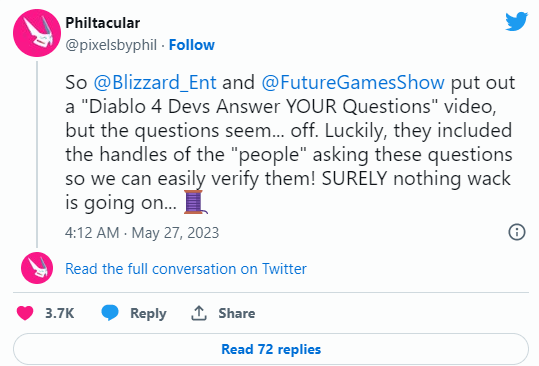Screen dimensions: 539x366
Task: Click the blue reply speech bubble icon
Action: pos(110,313)
